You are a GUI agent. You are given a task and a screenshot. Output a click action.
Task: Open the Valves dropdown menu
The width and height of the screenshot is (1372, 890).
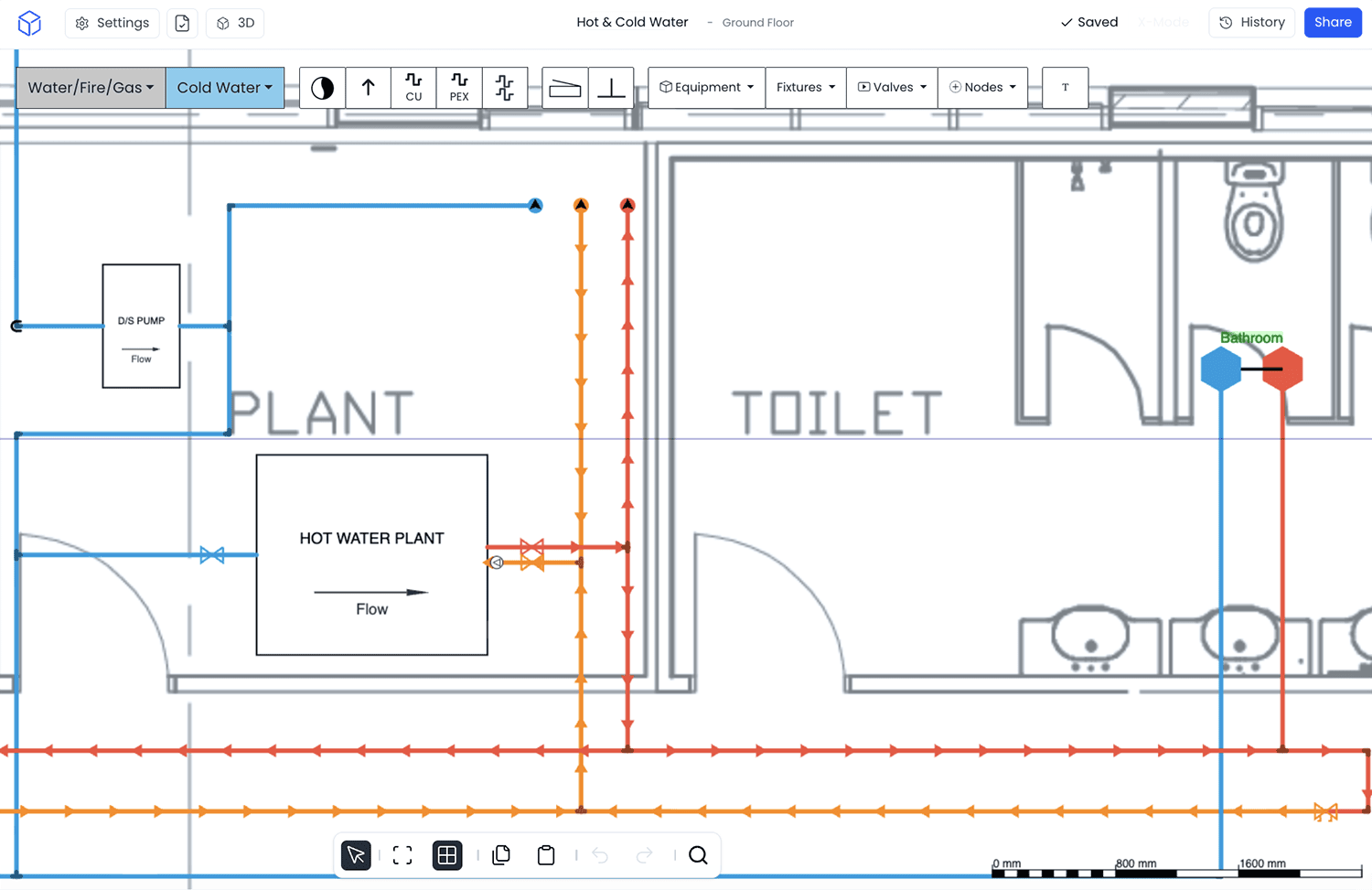coord(892,88)
